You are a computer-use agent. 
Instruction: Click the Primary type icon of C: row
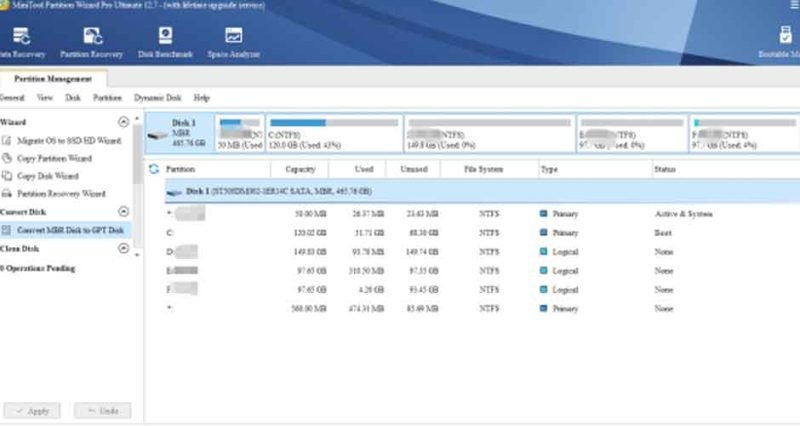543,233
